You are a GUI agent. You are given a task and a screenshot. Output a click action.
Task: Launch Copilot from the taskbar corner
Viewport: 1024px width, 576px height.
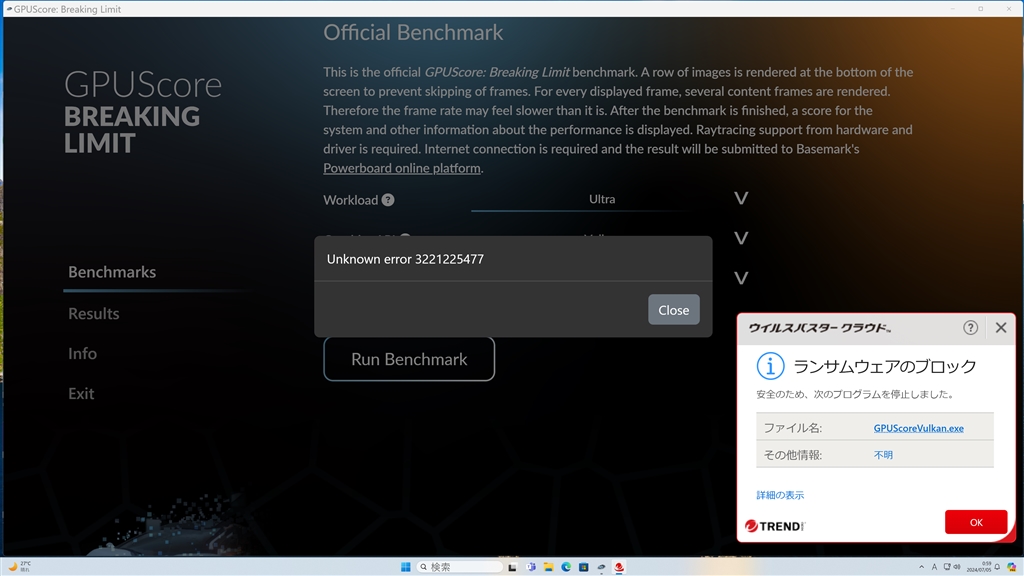coord(1012,567)
